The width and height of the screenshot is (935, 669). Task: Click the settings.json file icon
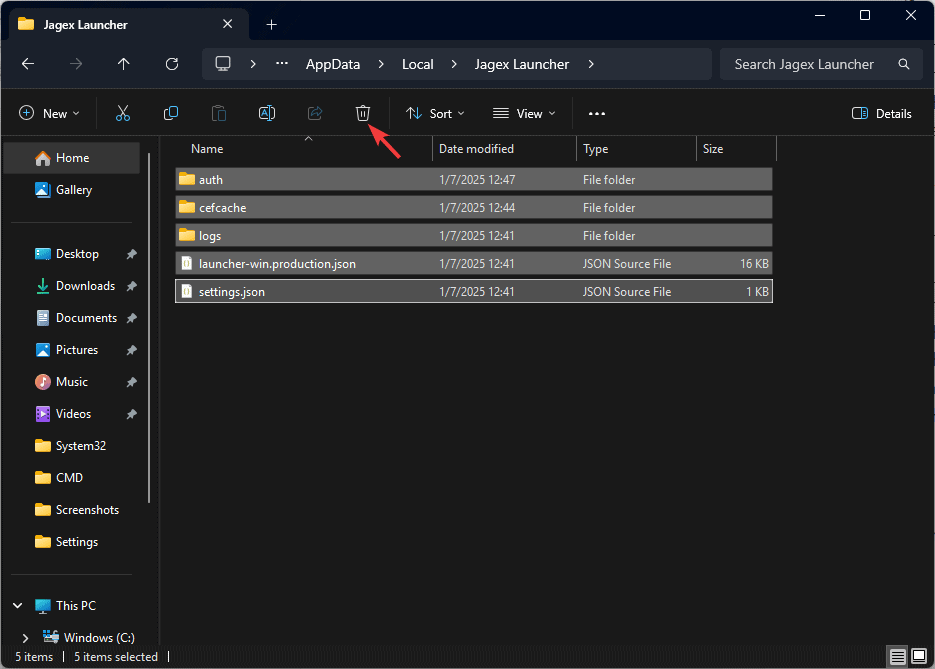tap(187, 291)
